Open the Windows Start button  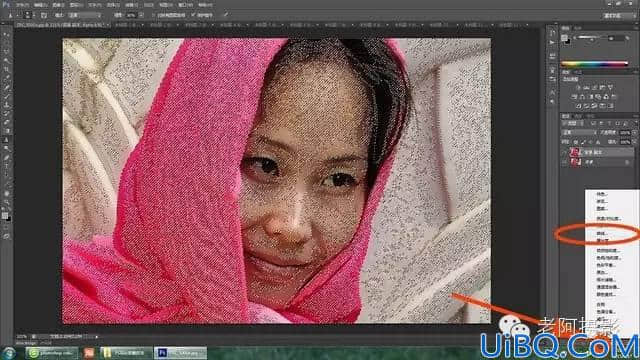click(x=8, y=353)
